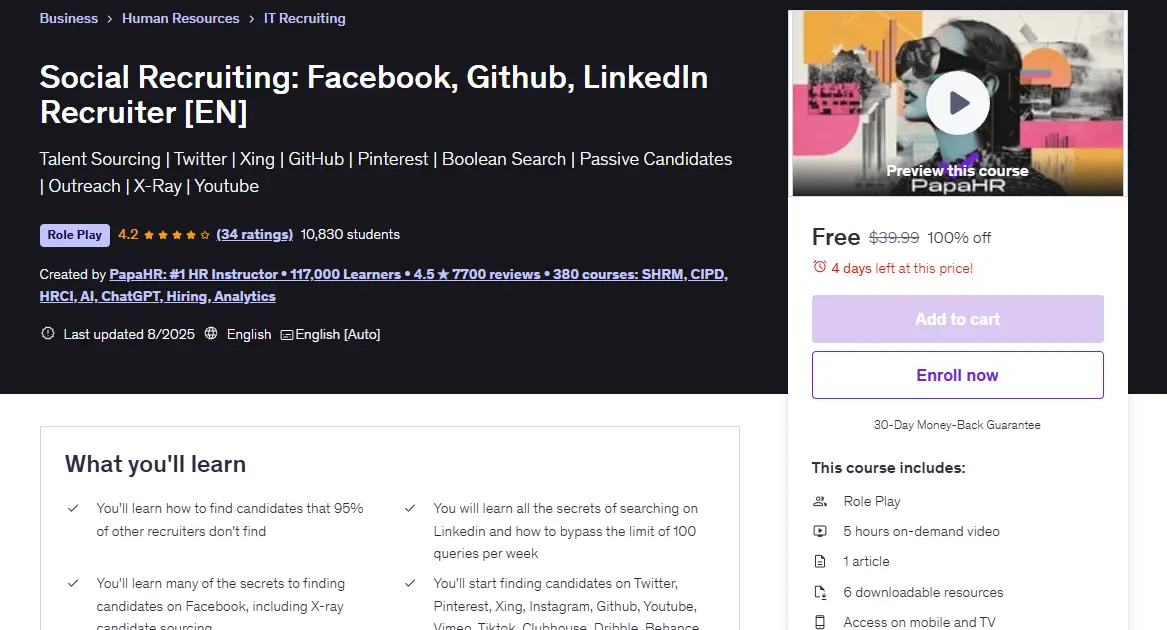This screenshot has width=1167, height=630.
Task: Click the closed captions icon beside English [Auto]
Action: pyautogui.click(x=287, y=335)
